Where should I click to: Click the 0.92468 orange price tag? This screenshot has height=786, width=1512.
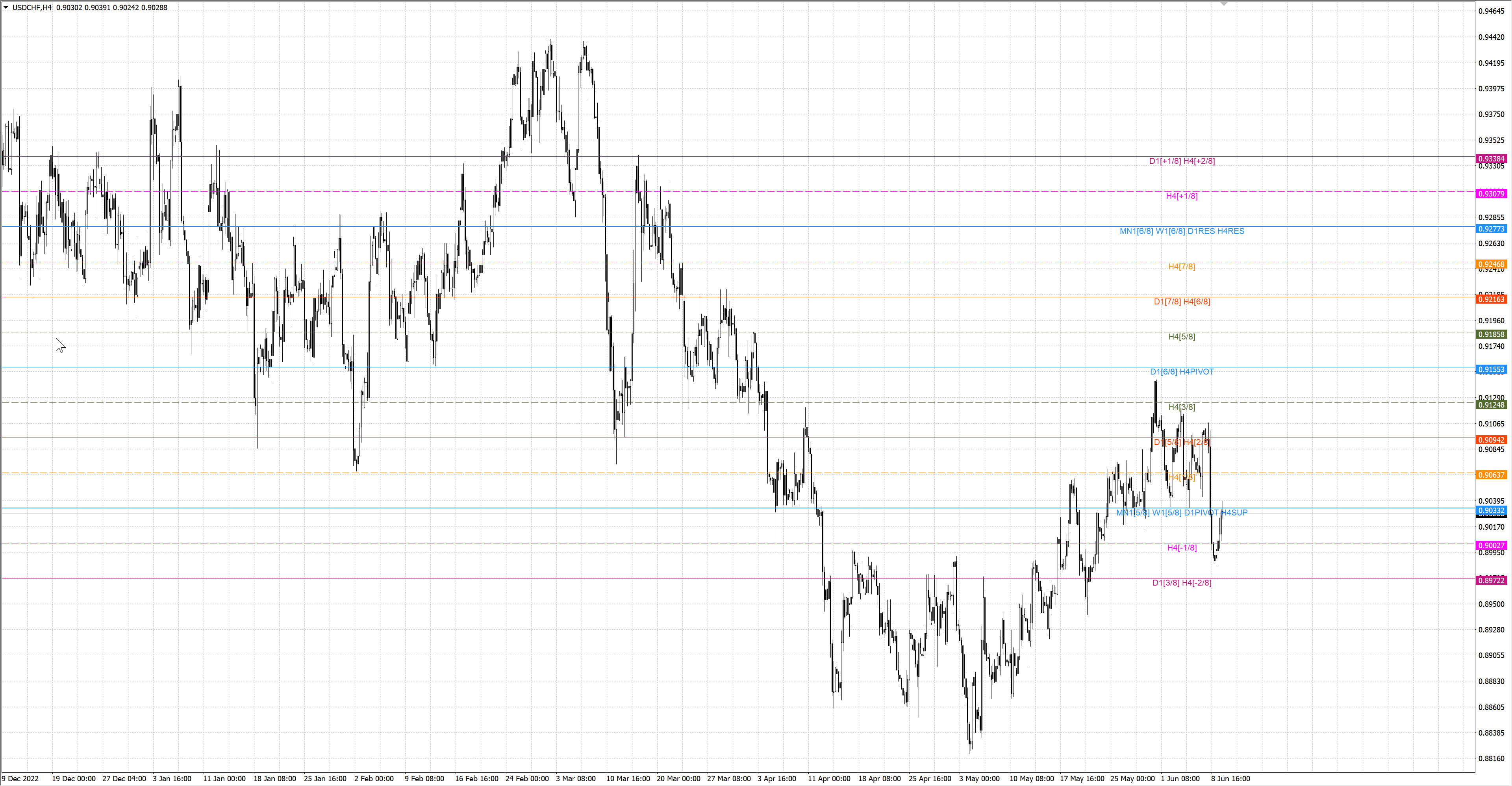pos(1491,264)
